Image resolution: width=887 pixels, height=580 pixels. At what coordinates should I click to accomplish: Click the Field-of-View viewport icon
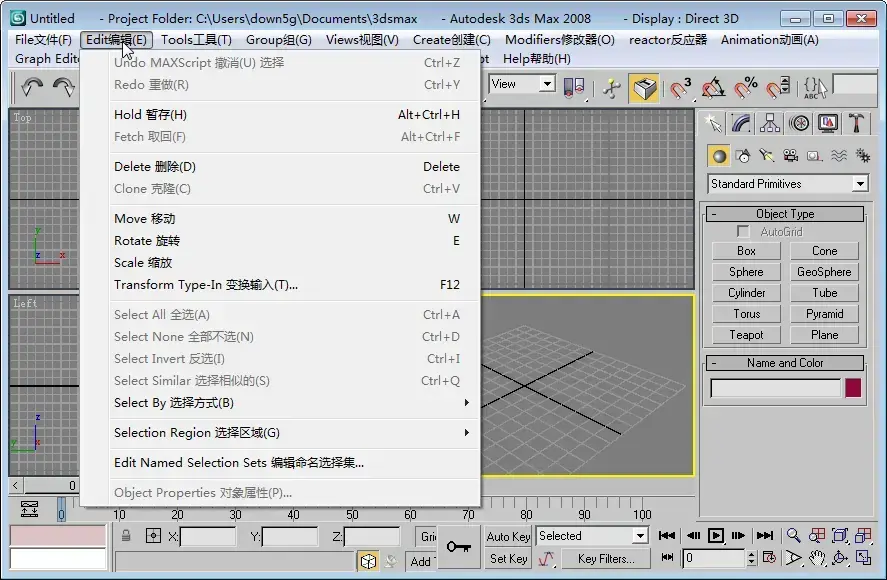[794, 558]
